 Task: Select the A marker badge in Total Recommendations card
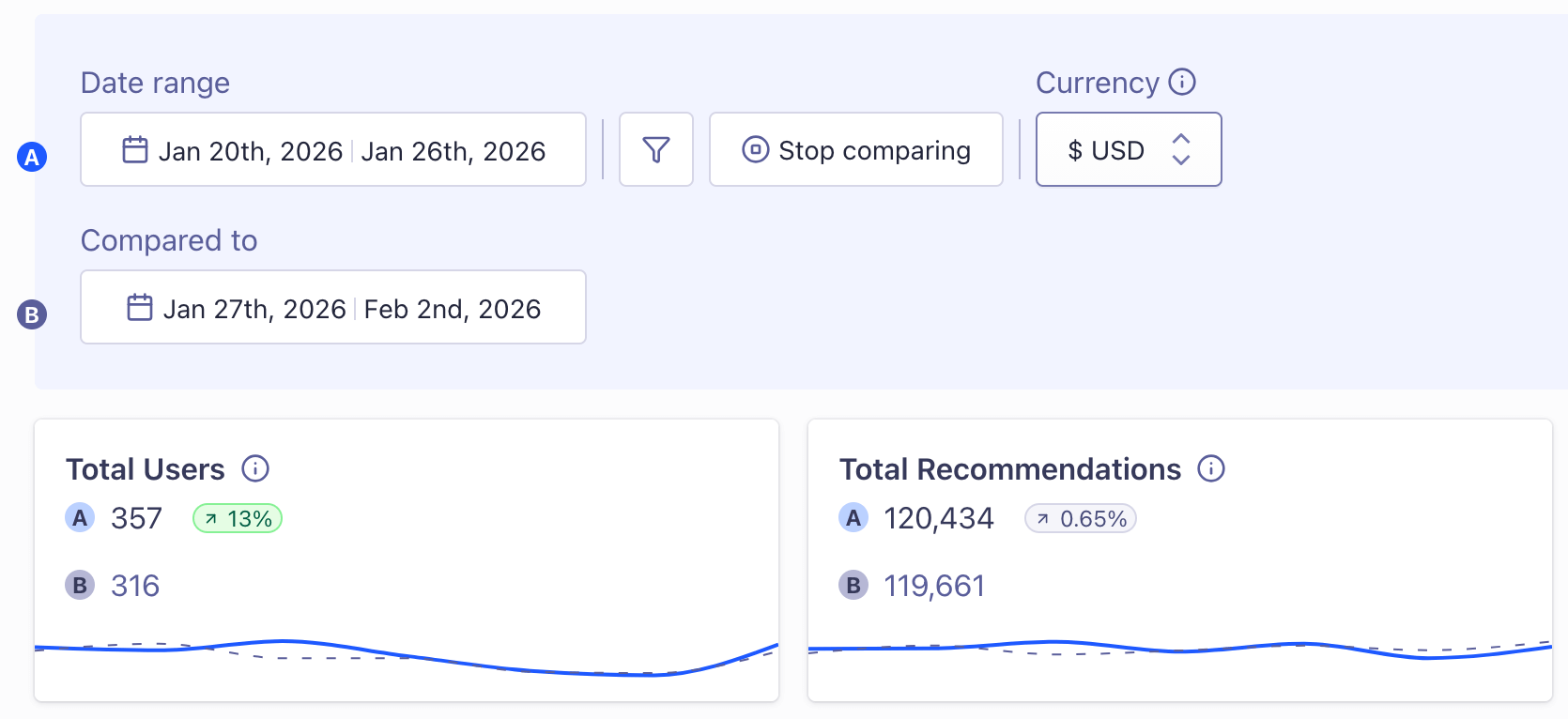[853, 517]
